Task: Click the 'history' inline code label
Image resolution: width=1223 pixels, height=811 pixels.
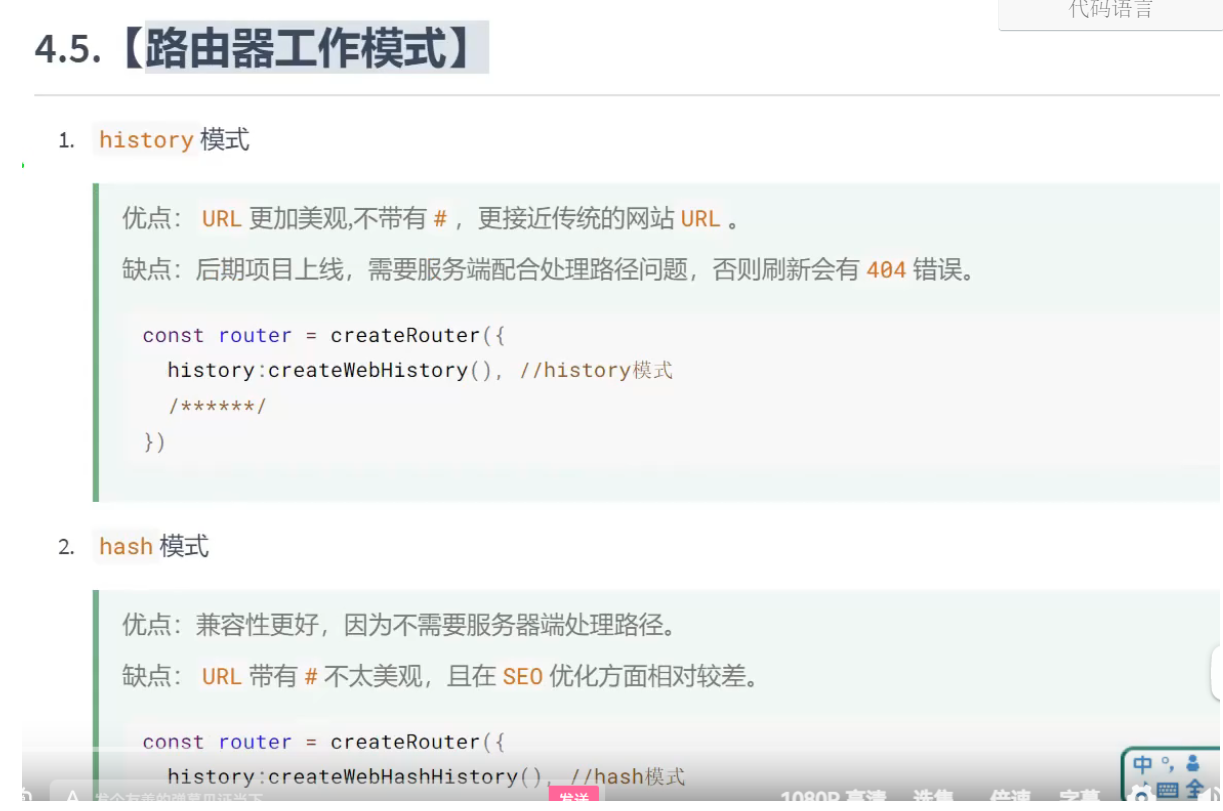Action: click(146, 139)
